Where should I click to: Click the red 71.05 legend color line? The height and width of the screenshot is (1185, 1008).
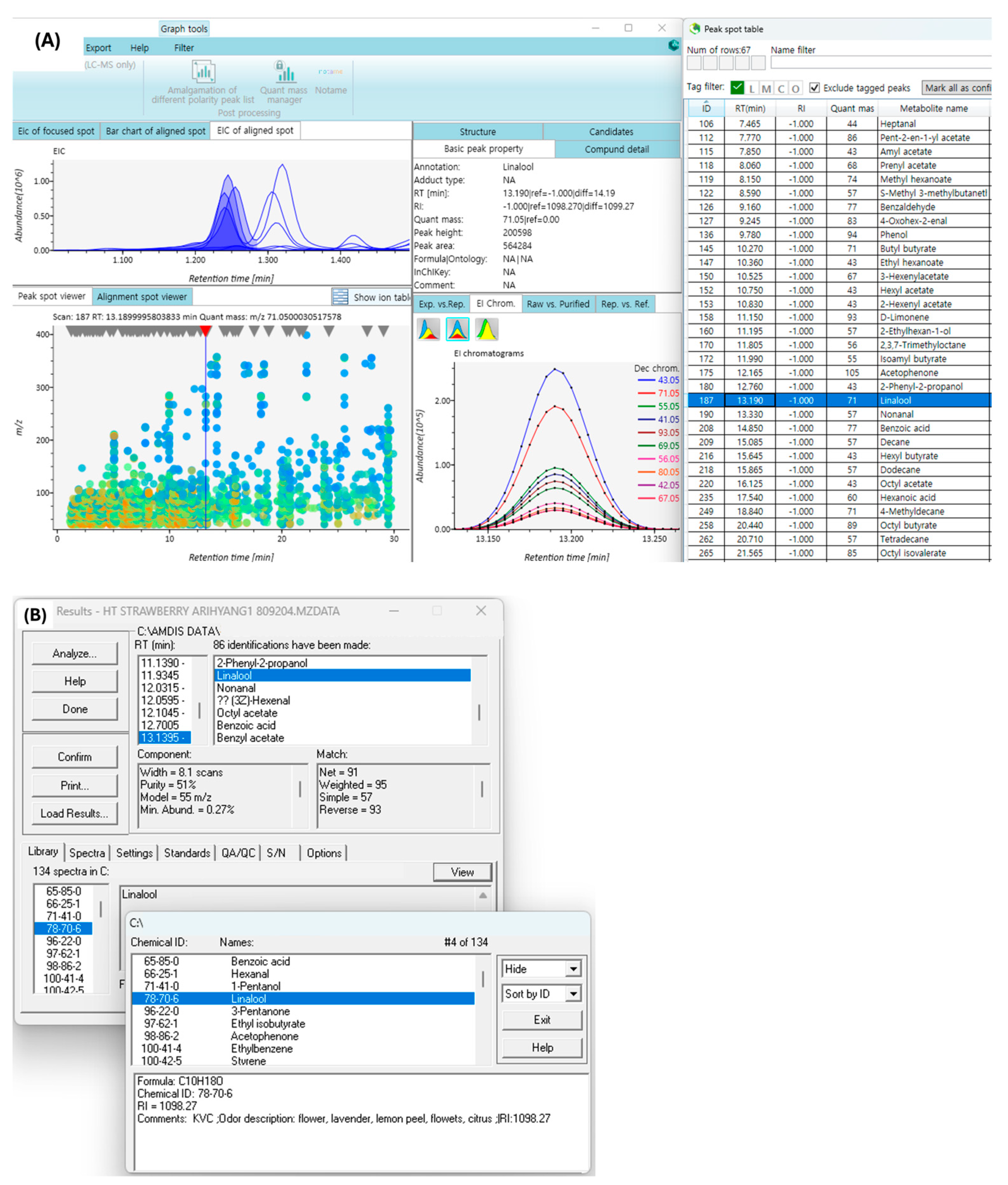pyautogui.click(x=646, y=393)
